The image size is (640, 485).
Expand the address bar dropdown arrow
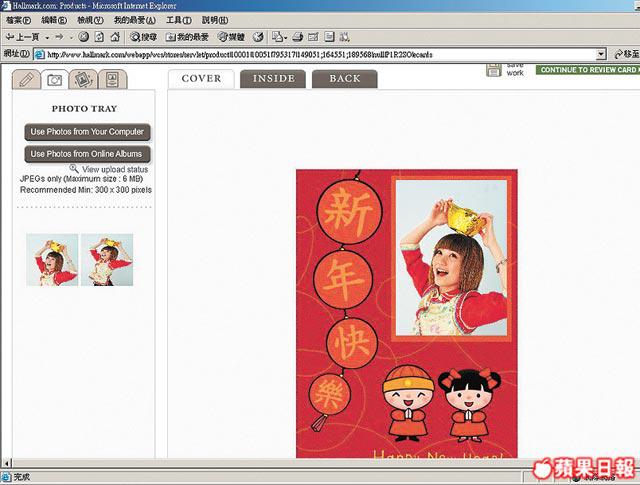[601, 54]
